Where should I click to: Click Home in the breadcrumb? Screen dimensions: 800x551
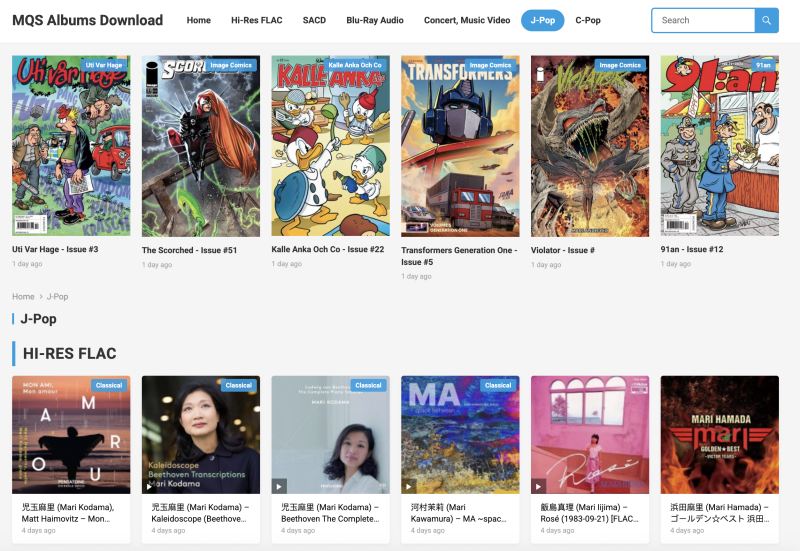[x=23, y=296]
